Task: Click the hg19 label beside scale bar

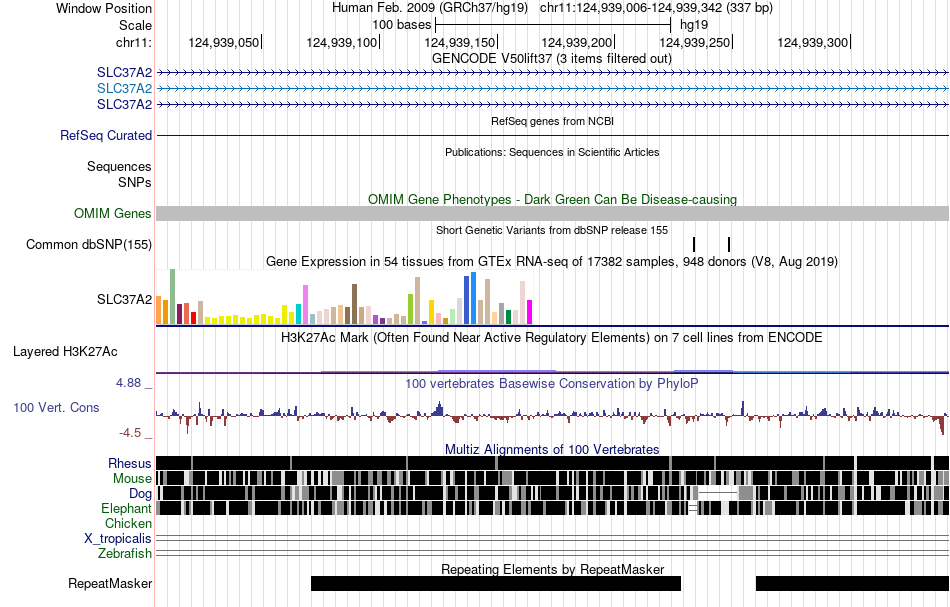Action: point(694,25)
